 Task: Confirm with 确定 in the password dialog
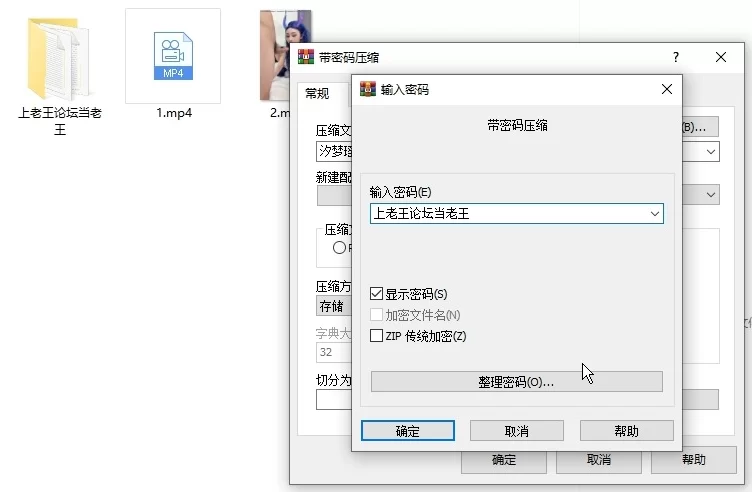407,431
